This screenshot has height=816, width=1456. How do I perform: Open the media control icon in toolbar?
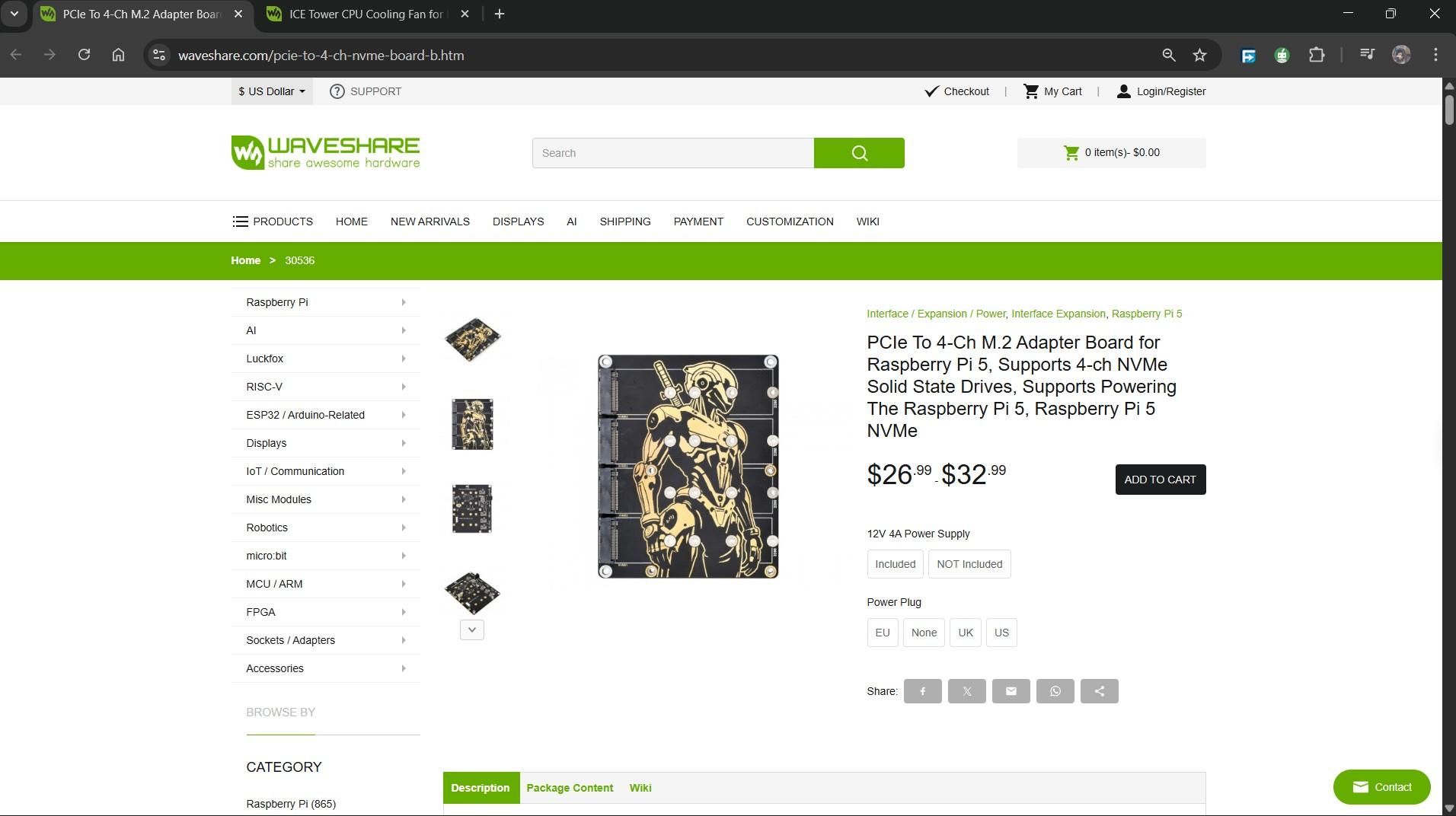1367,55
